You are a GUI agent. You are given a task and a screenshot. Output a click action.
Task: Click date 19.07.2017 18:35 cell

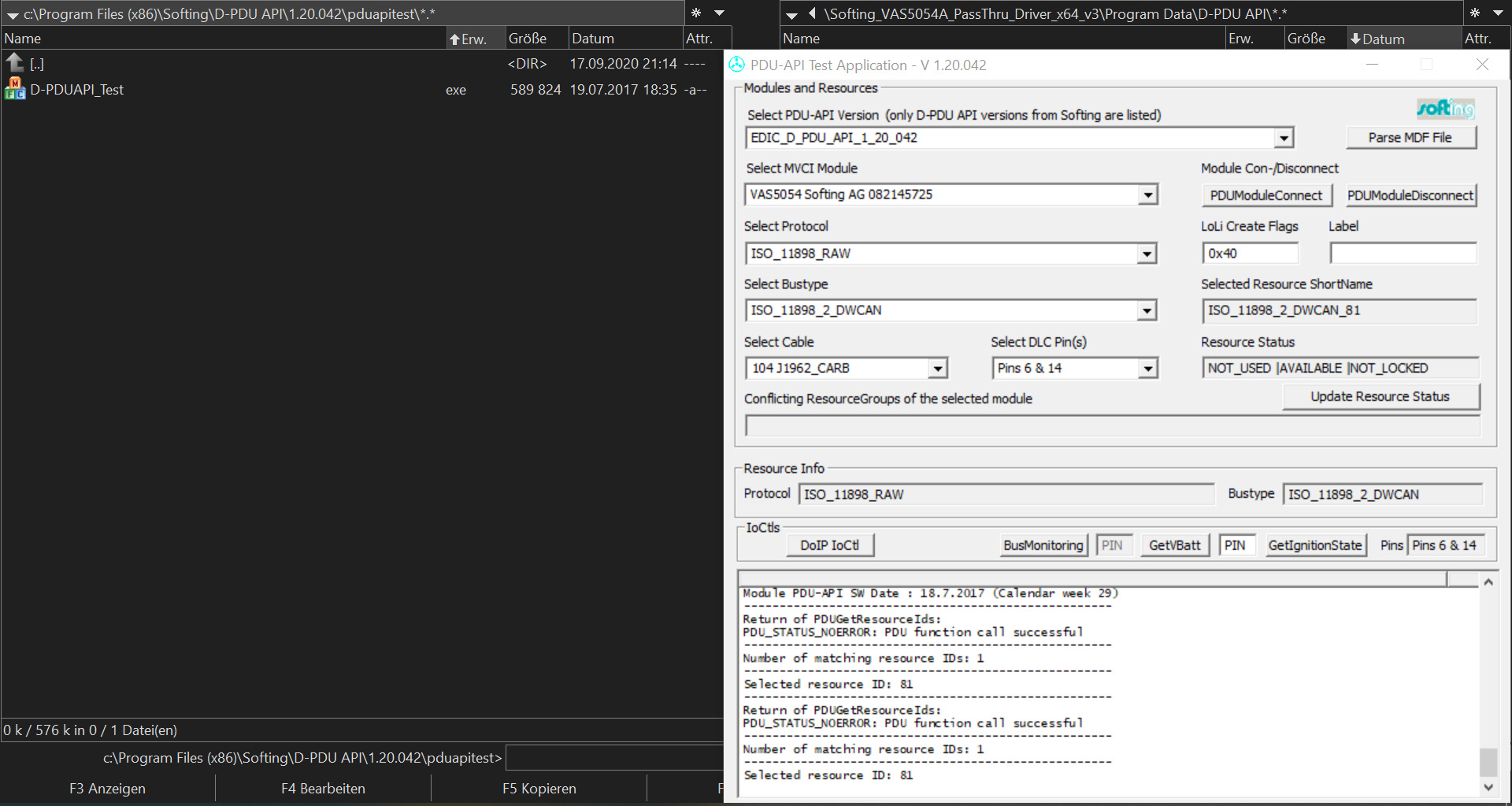623,90
